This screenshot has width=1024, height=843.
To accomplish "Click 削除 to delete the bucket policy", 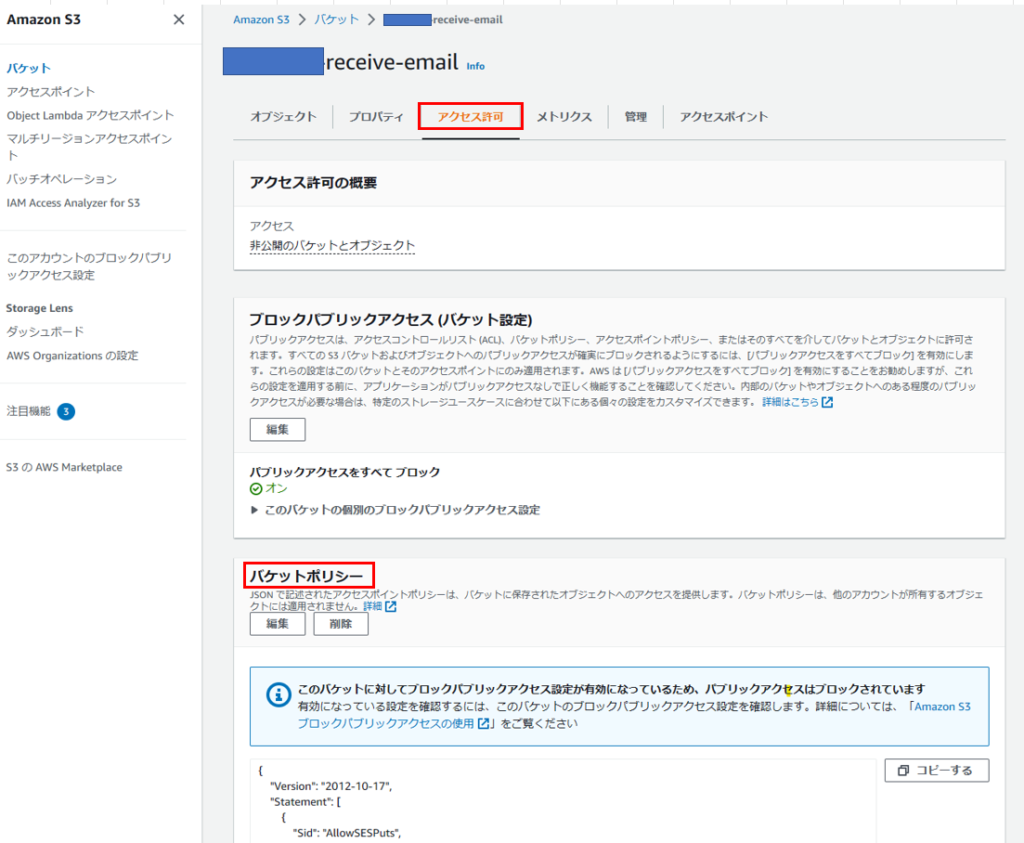I will [341, 624].
